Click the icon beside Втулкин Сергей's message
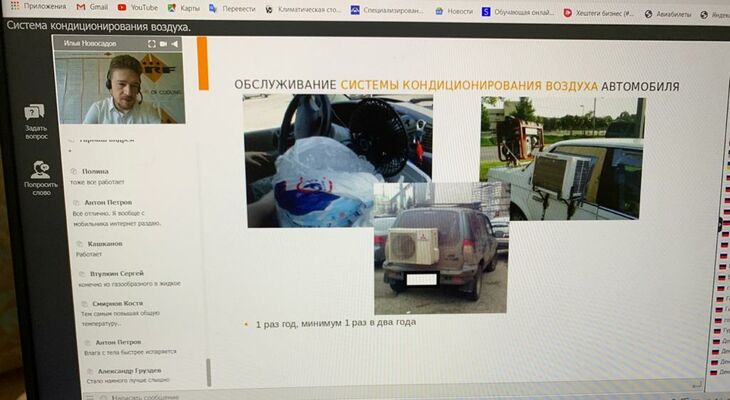 82,274
